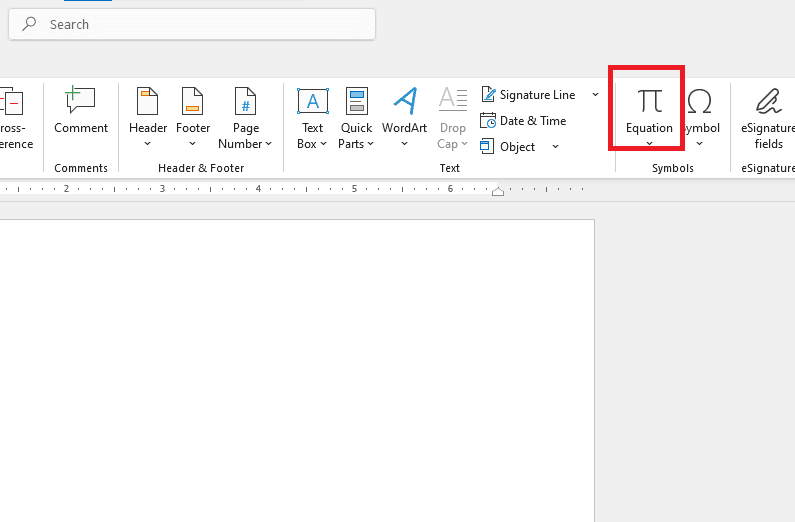Click the Search box
Image resolution: width=795 pixels, height=522 pixels.
[x=192, y=24]
